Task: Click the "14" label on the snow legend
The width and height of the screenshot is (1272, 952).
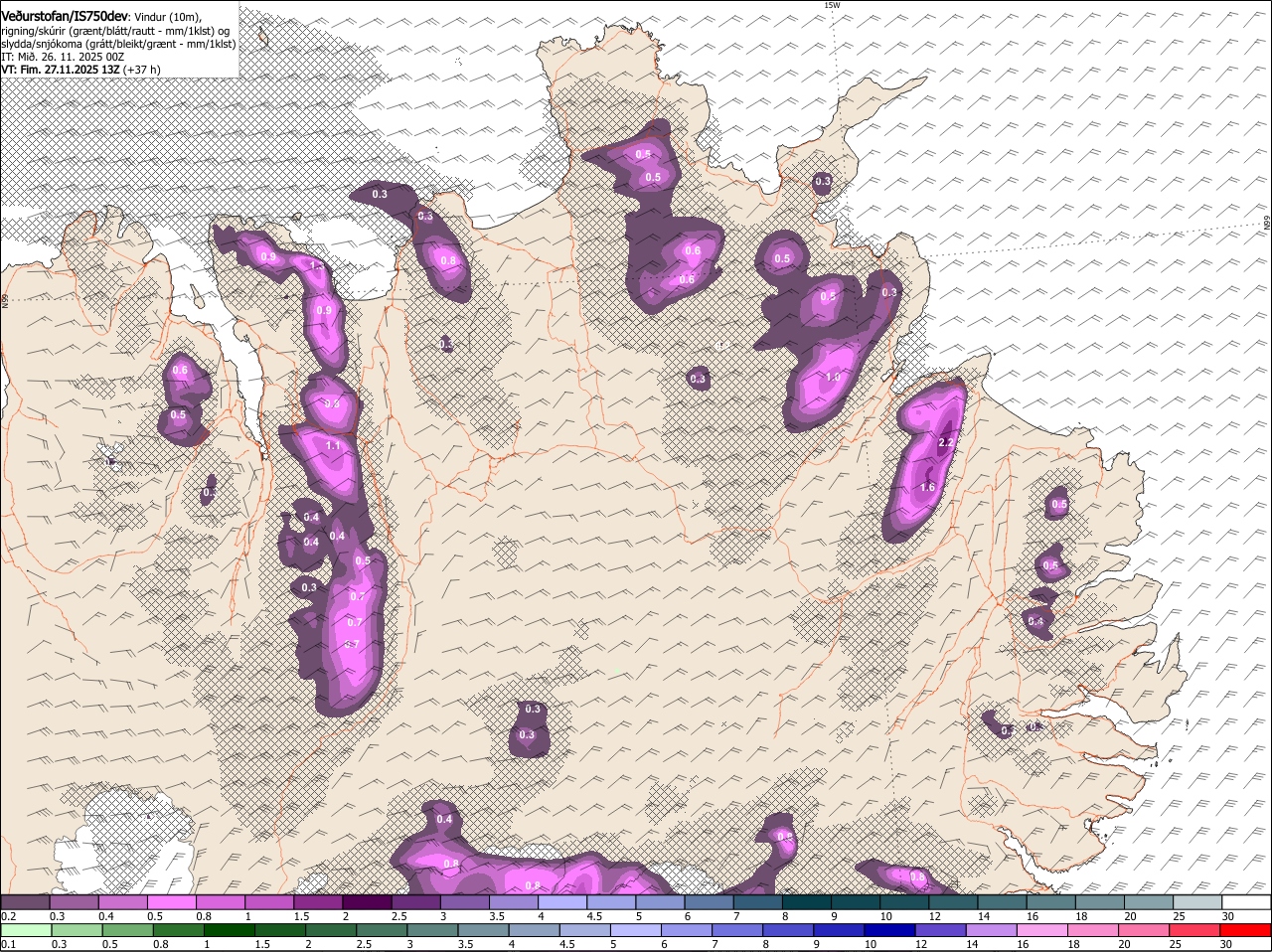Action: [983, 916]
